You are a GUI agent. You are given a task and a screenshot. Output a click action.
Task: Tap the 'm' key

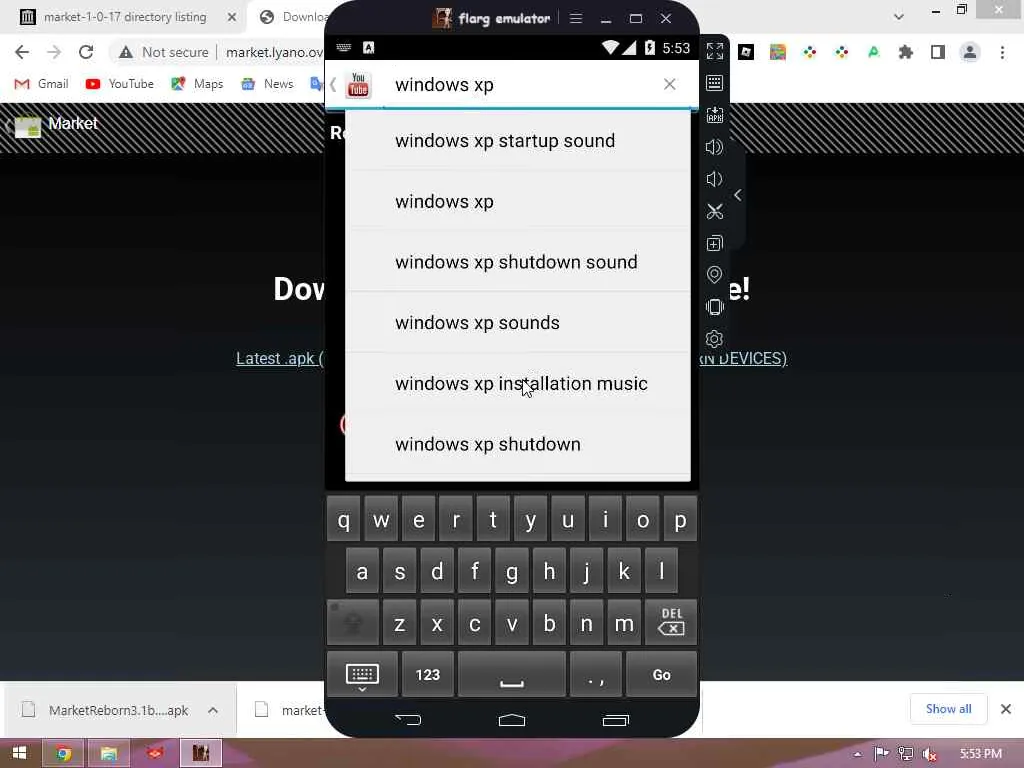(624, 624)
